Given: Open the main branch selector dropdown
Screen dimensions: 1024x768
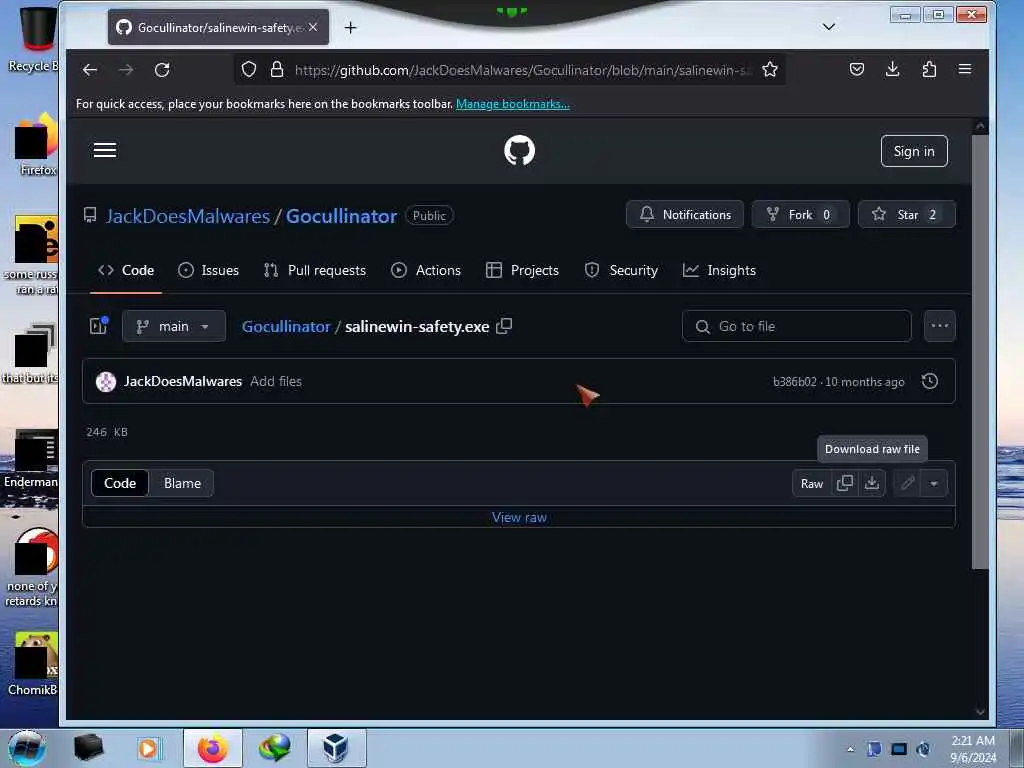Looking at the screenshot, I should click(x=174, y=326).
